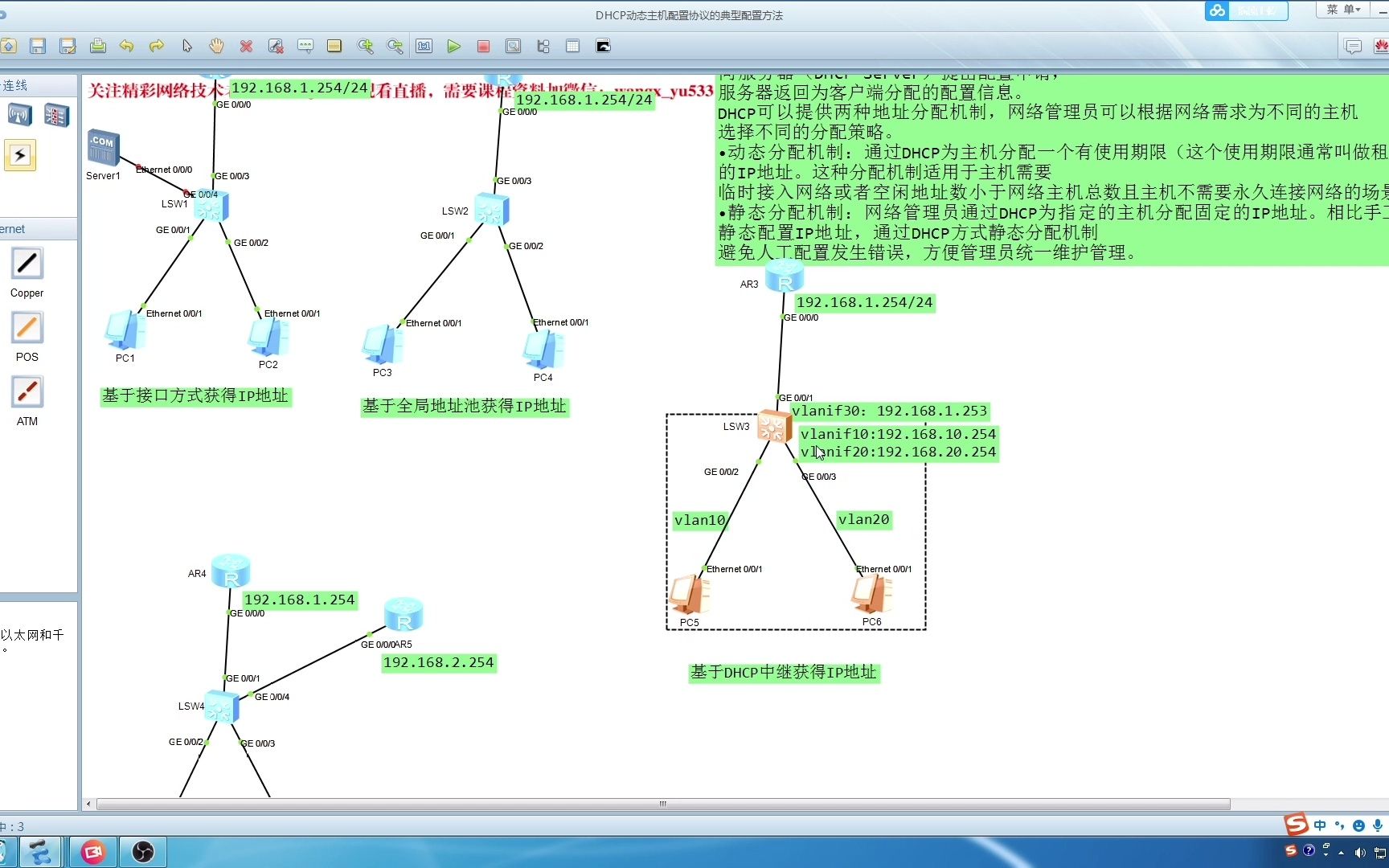Click the system tray volume speaker
This screenshot has height=868, width=1389.
[1360, 853]
